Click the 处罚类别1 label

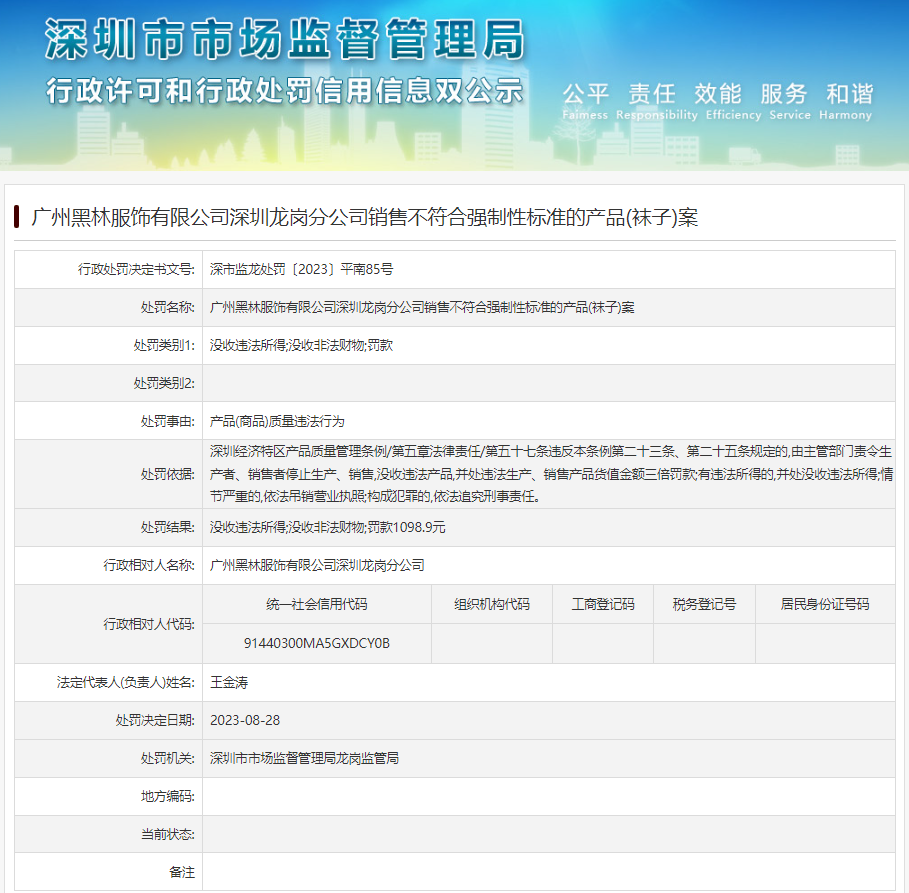pyautogui.click(x=164, y=346)
